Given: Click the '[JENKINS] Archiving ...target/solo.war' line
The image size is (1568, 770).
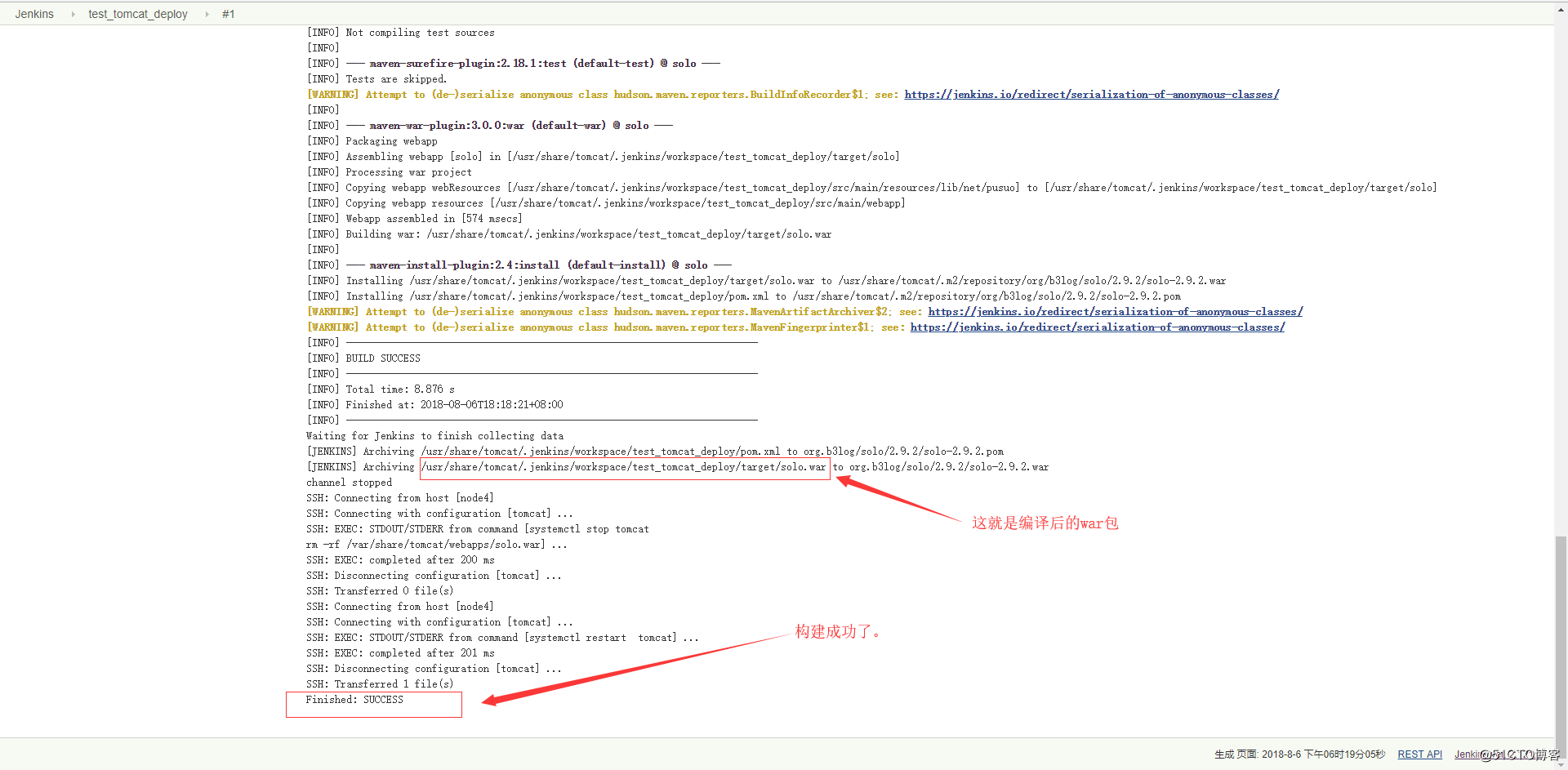Looking at the screenshot, I should click(x=678, y=467).
